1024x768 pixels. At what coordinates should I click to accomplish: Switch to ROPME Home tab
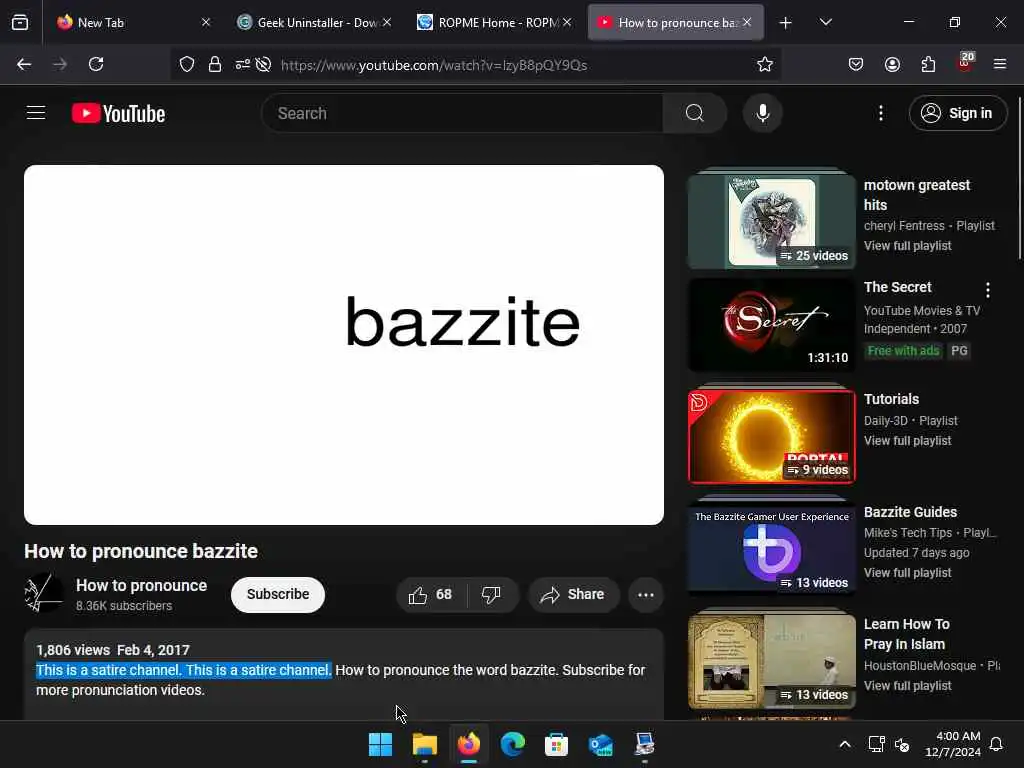point(494,22)
